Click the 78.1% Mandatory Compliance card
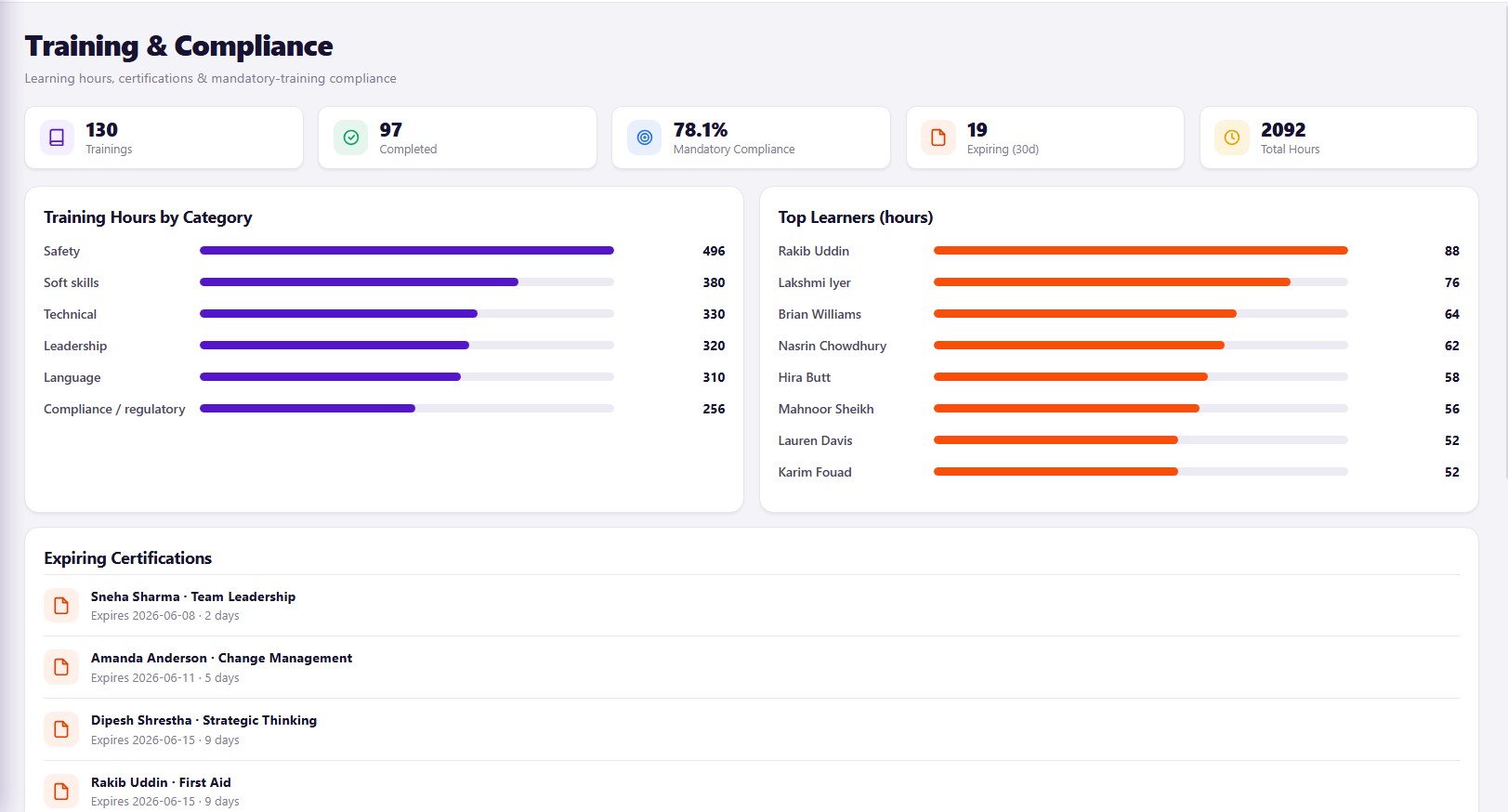The height and width of the screenshot is (812, 1508). [x=751, y=138]
